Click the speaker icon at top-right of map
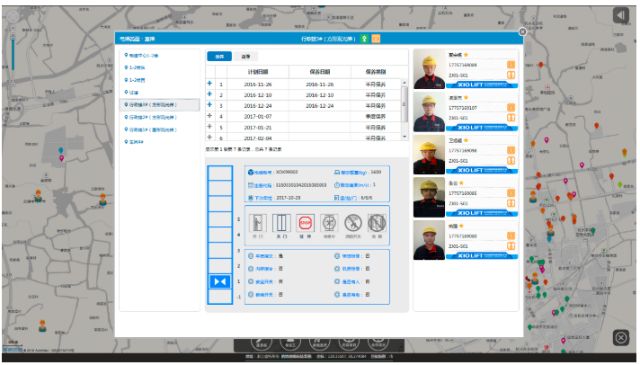The width and height of the screenshot is (640, 365). 621,16
